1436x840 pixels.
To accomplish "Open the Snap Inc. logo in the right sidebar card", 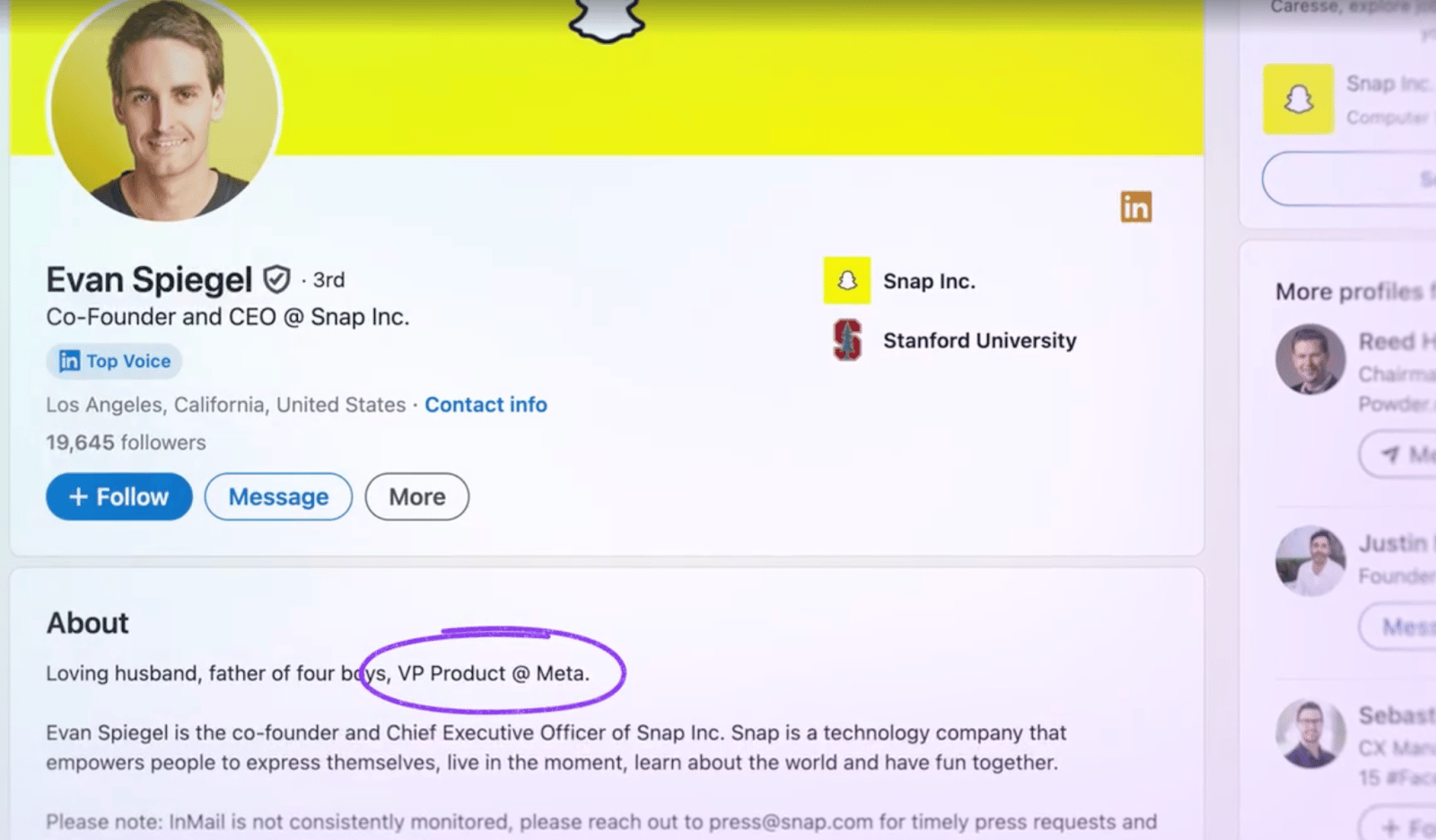I will coord(1298,99).
